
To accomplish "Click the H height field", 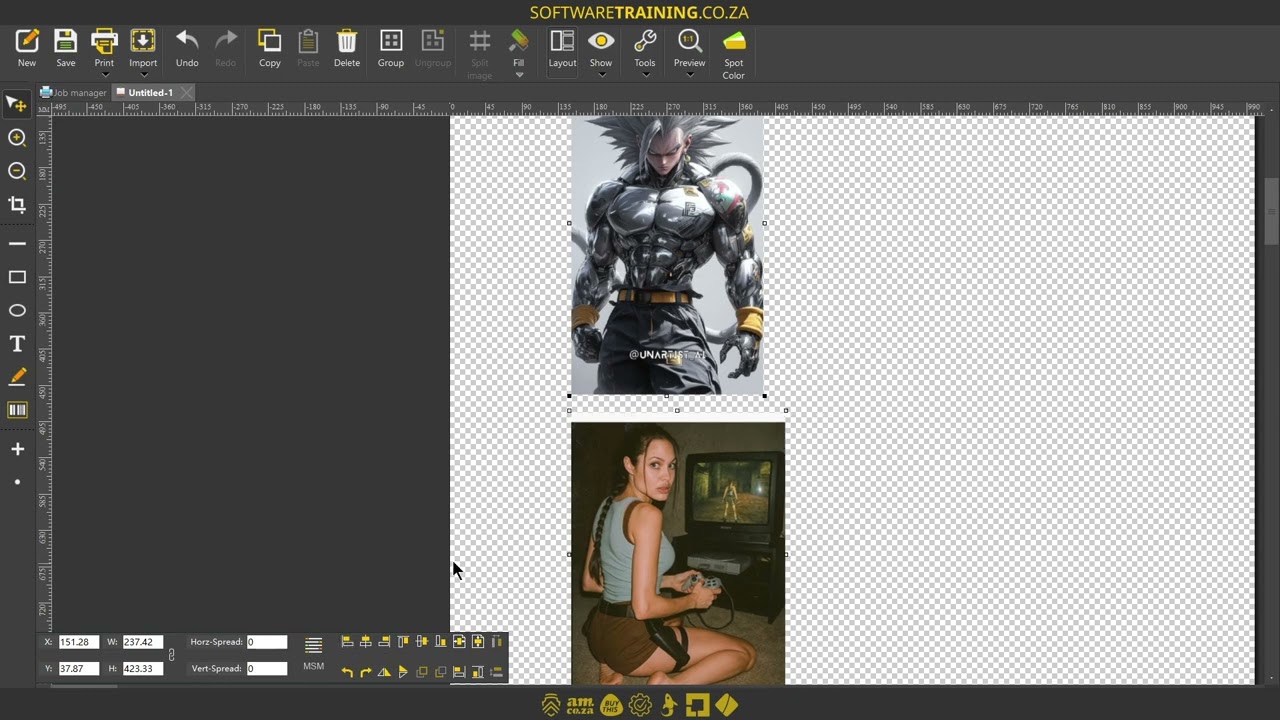I will coord(142,668).
